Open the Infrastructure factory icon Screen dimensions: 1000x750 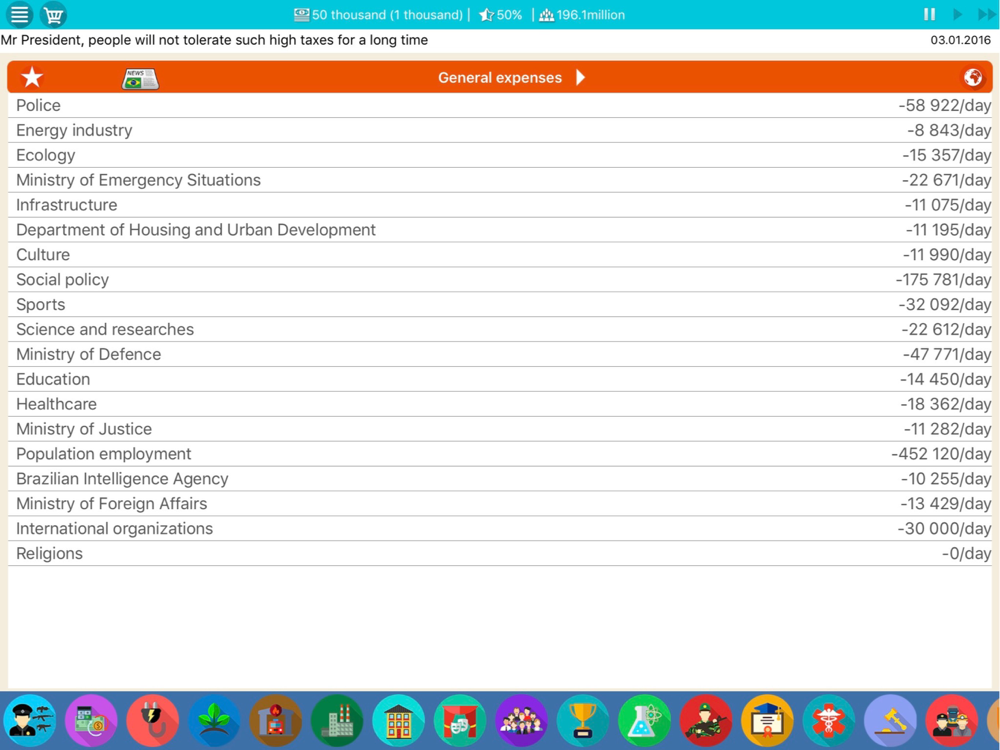click(x=337, y=721)
